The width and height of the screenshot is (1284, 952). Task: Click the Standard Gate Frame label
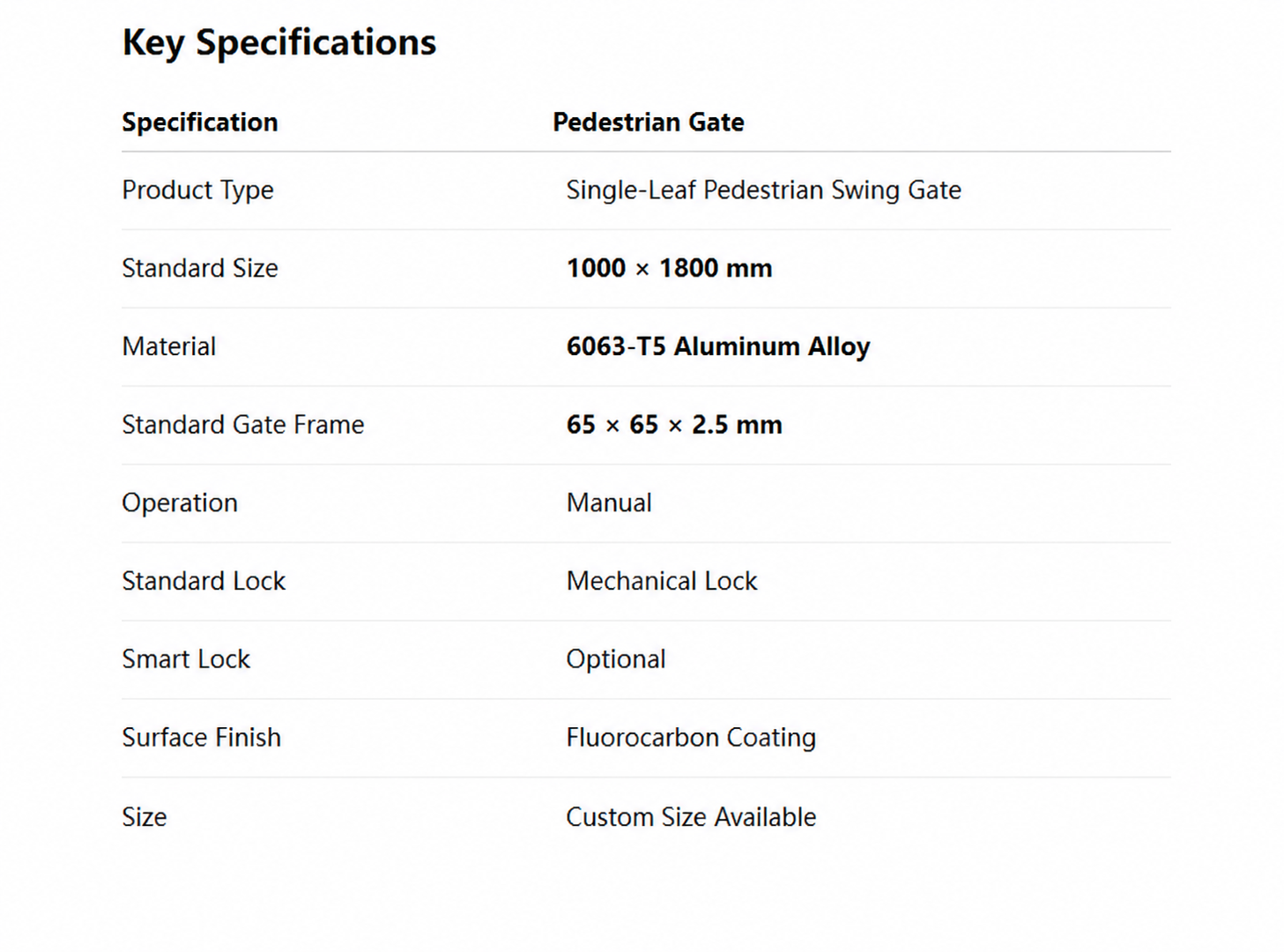coord(243,425)
